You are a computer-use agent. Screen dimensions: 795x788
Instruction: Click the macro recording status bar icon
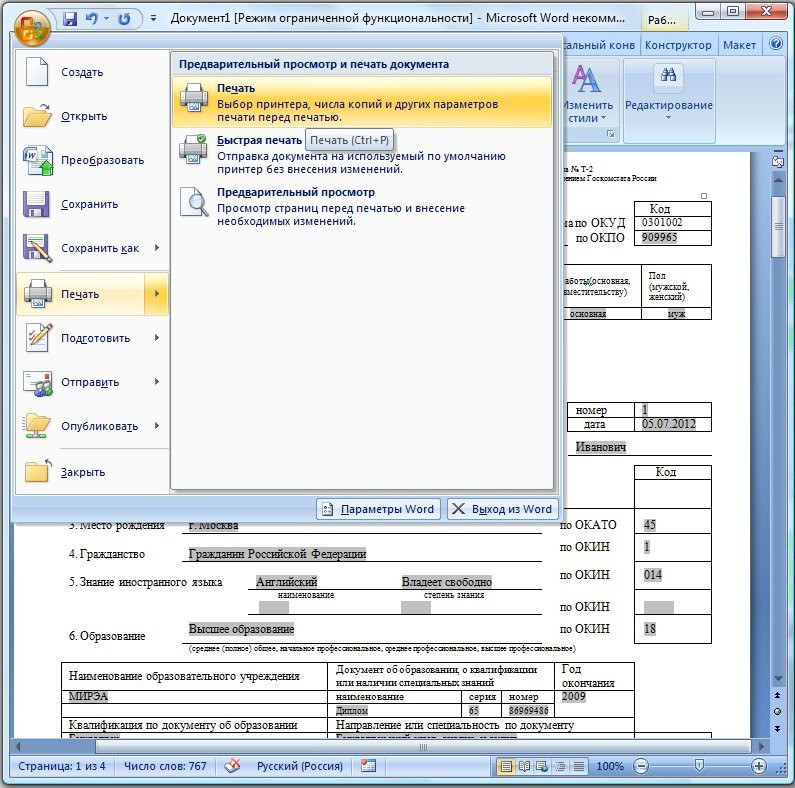369,766
